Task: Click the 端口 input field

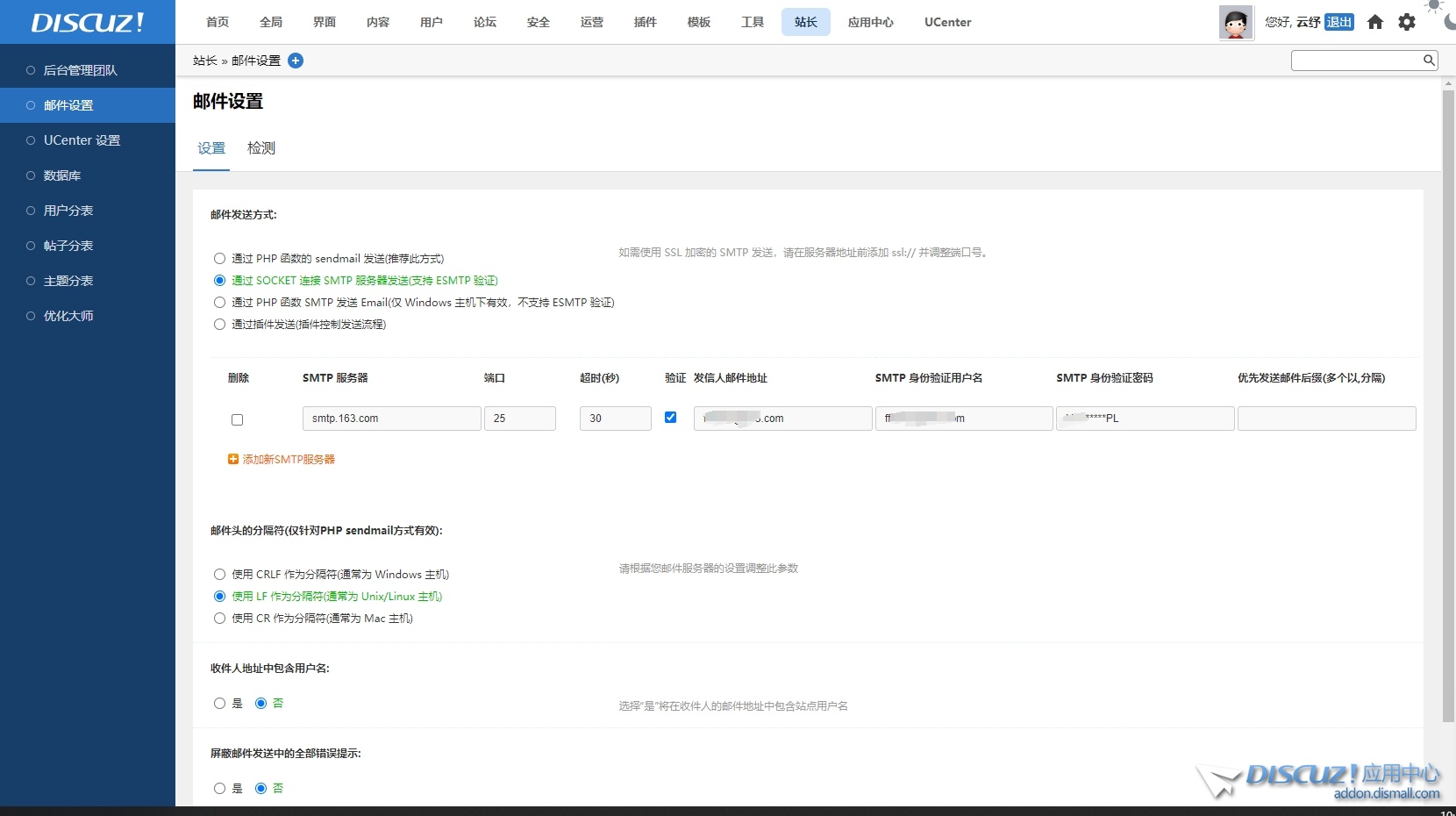Action: tap(520, 419)
